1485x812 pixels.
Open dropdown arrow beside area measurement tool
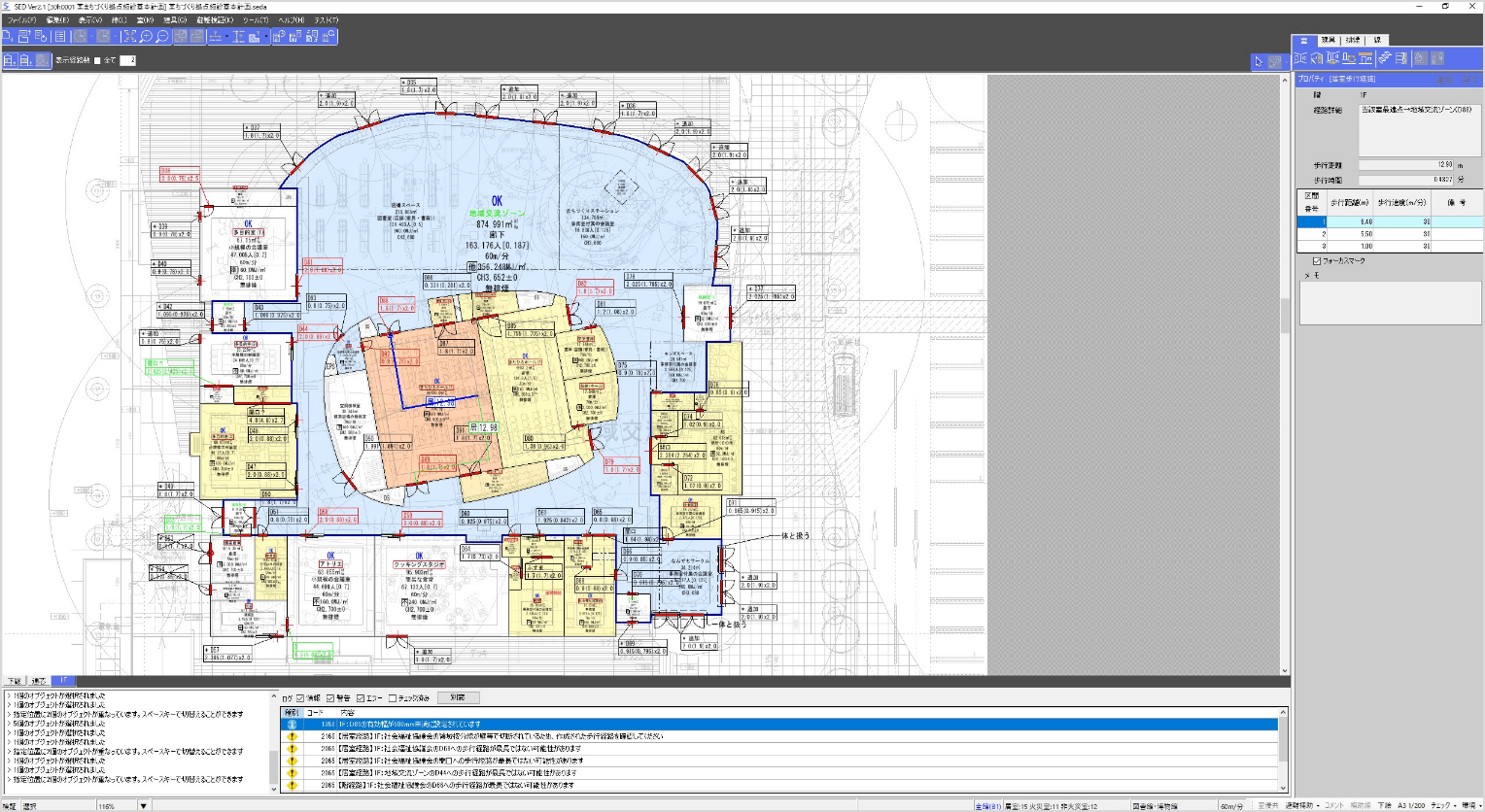tap(266, 36)
